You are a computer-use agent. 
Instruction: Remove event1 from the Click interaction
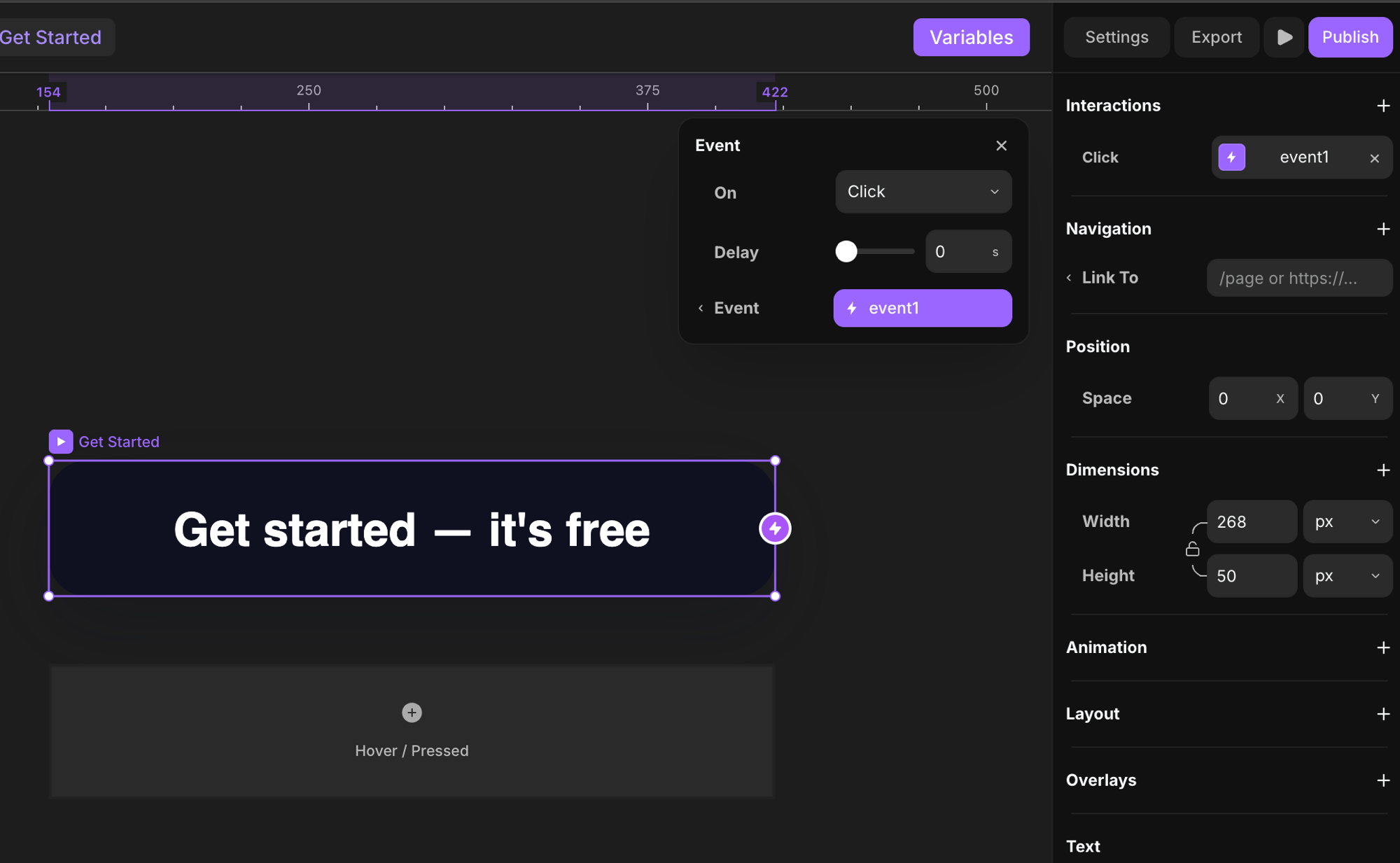(x=1374, y=158)
